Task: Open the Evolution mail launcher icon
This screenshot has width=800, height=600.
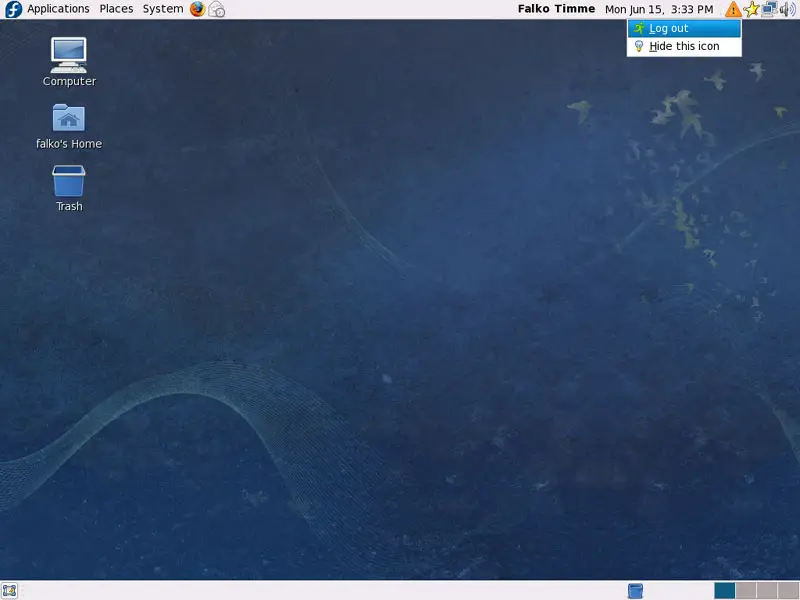Action: [x=216, y=9]
